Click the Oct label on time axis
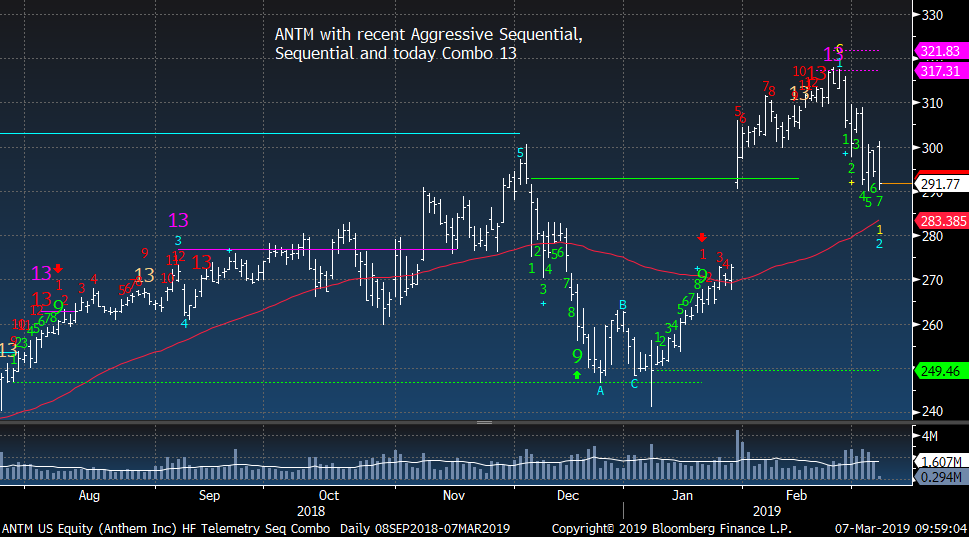Screen dimensions: 969x537 pos(329,496)
